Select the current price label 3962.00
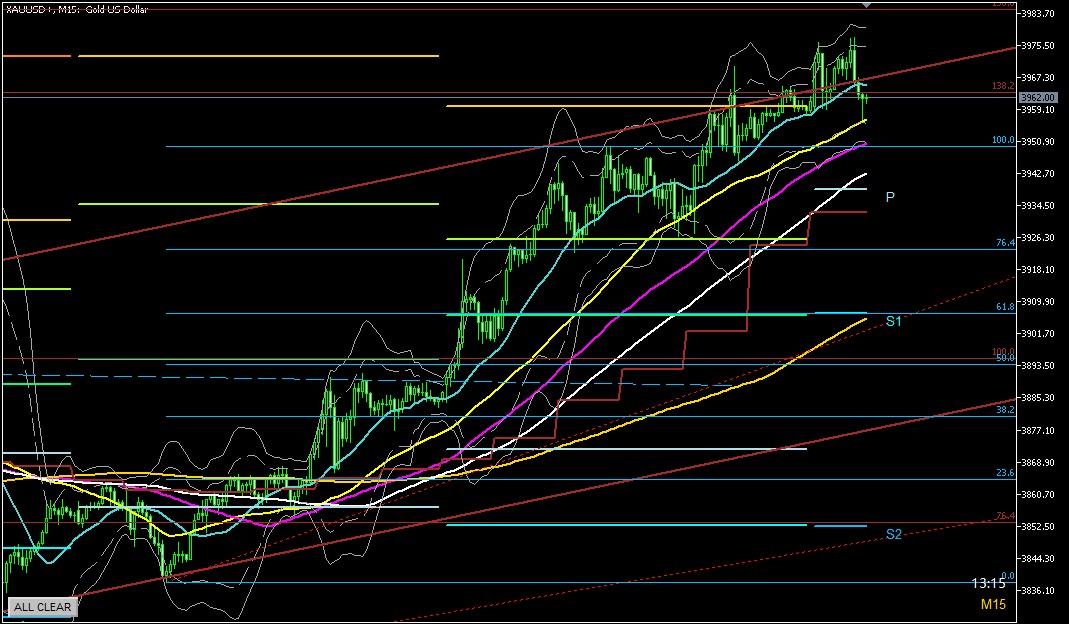Viewport: 1069px width, 624px height. 1037,97
